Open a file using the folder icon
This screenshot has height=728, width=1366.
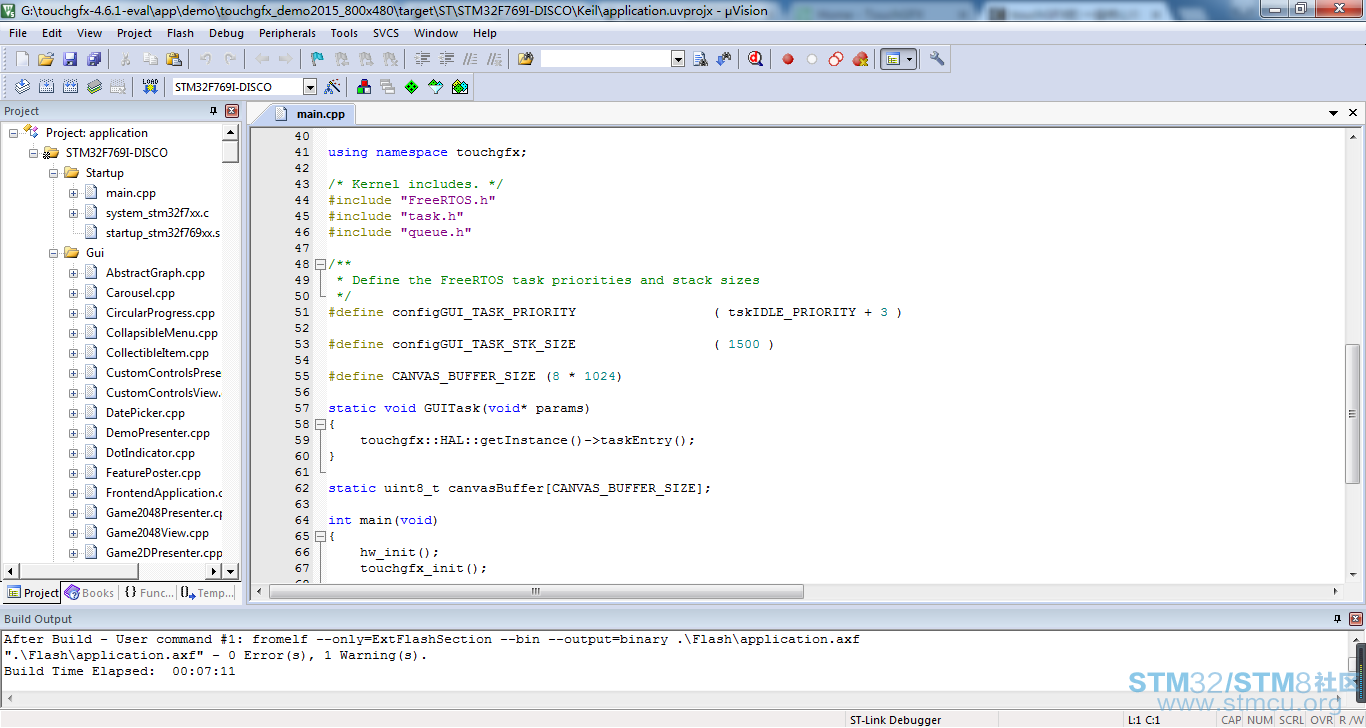tap(46, 59)
